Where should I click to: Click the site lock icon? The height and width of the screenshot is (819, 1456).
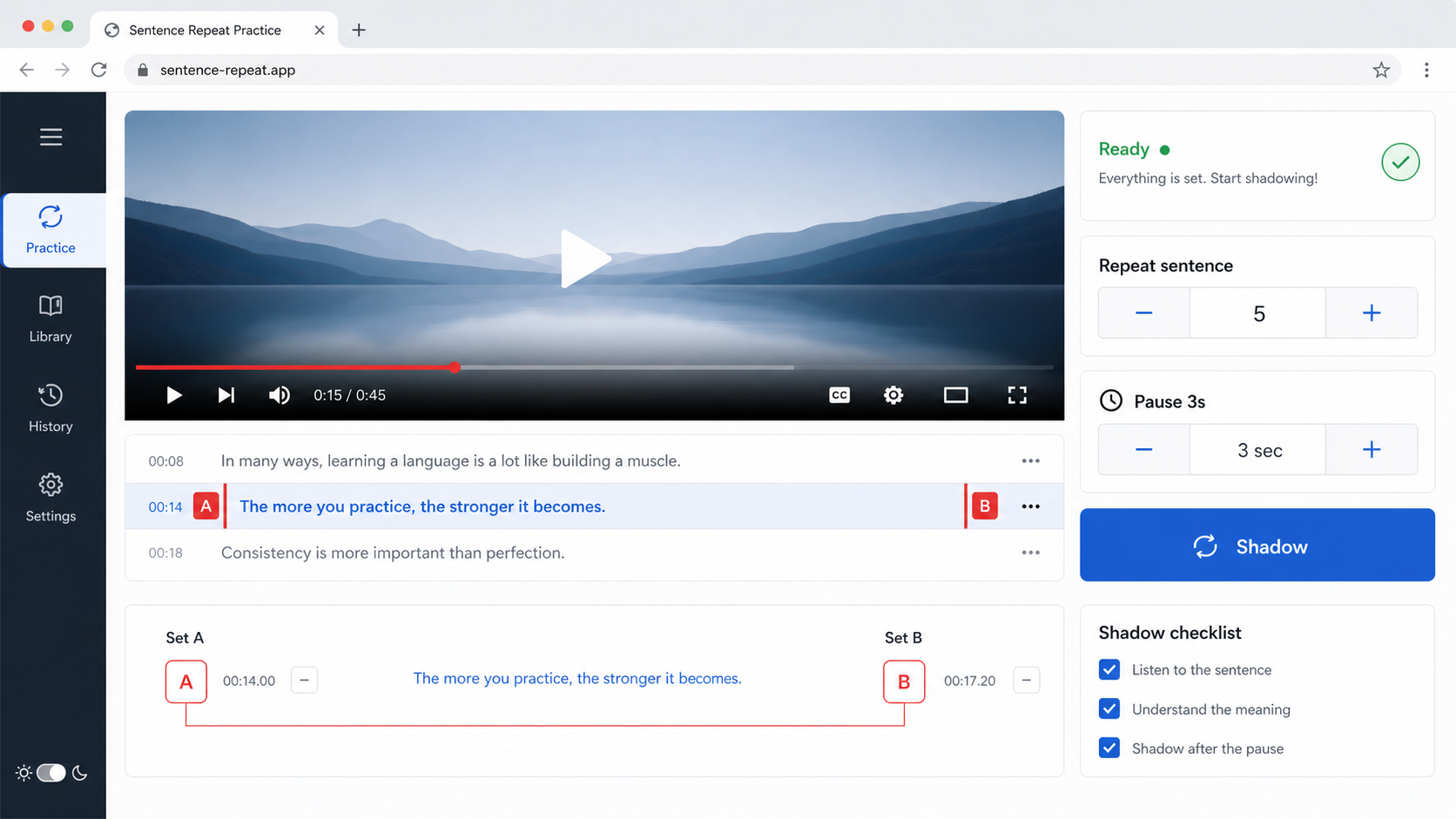143,70
